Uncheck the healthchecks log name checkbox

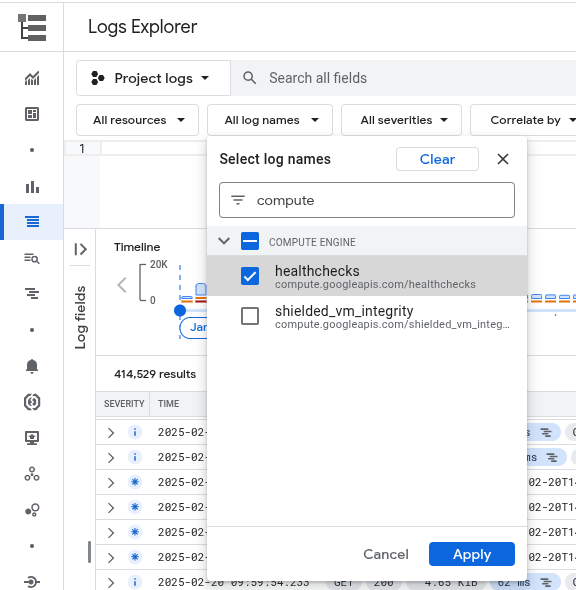point(250,276)
